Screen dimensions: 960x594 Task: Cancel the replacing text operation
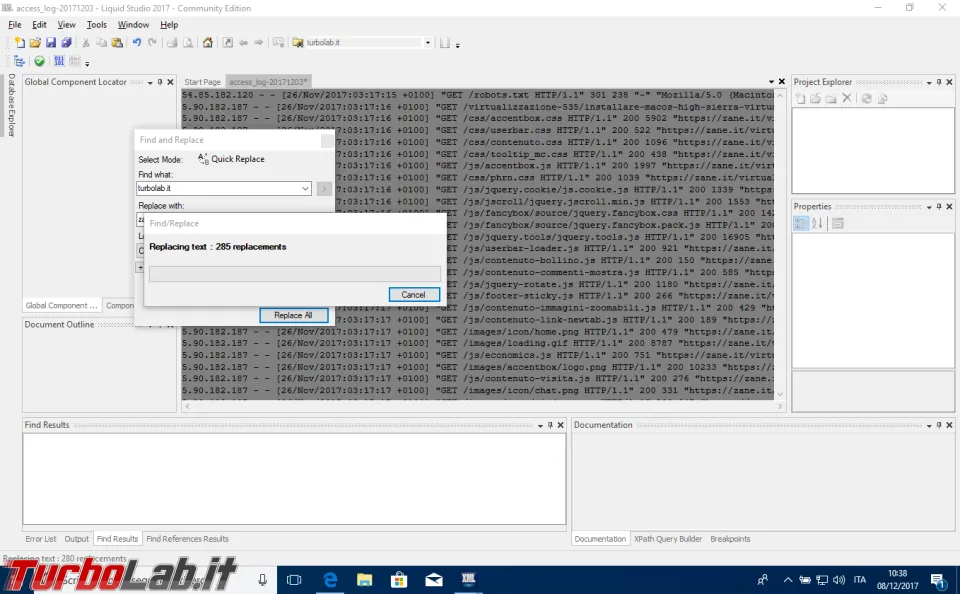[414, 295]
